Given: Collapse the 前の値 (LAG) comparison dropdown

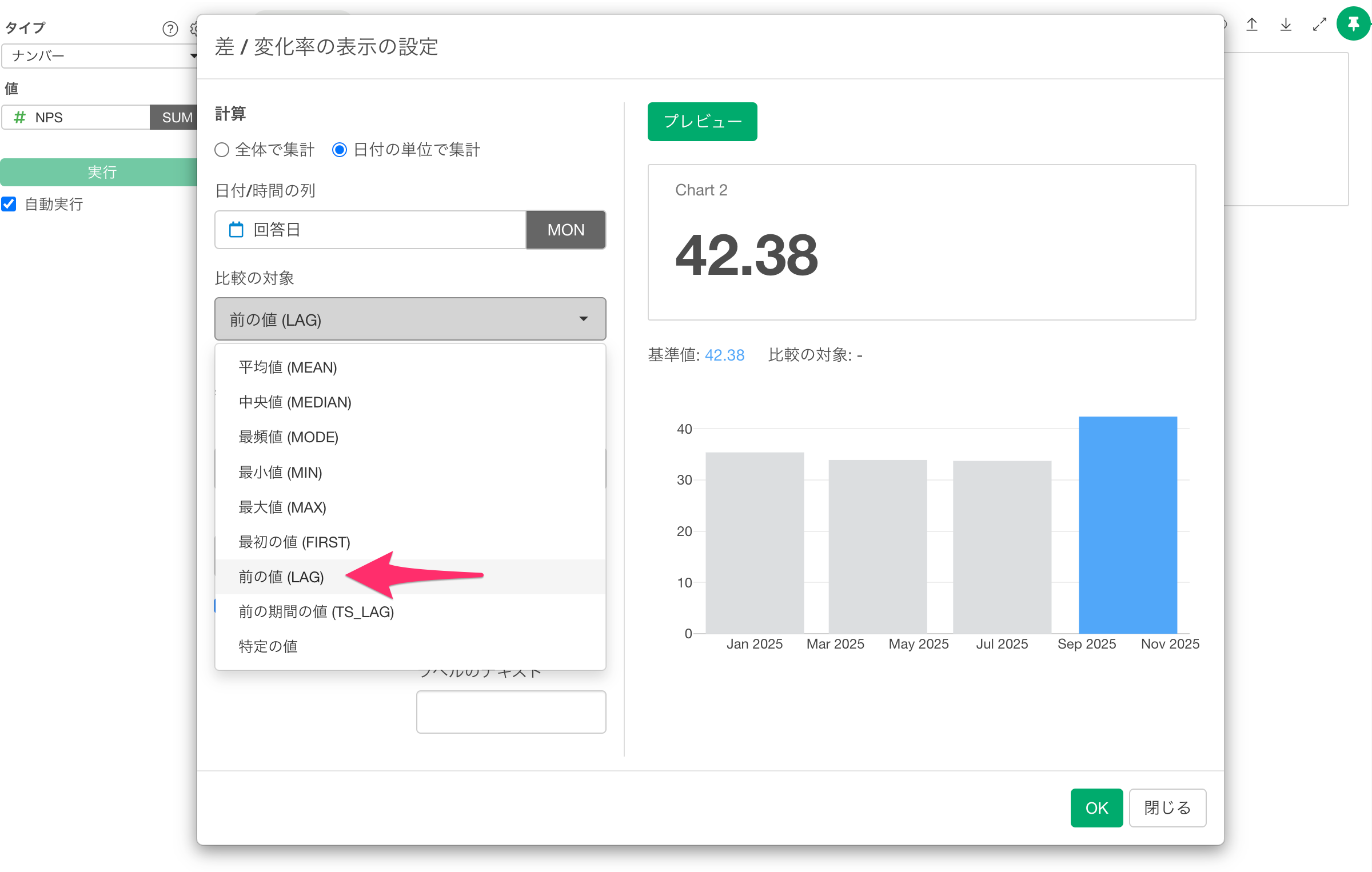Looking at the screenshot, I should point(410,319).
